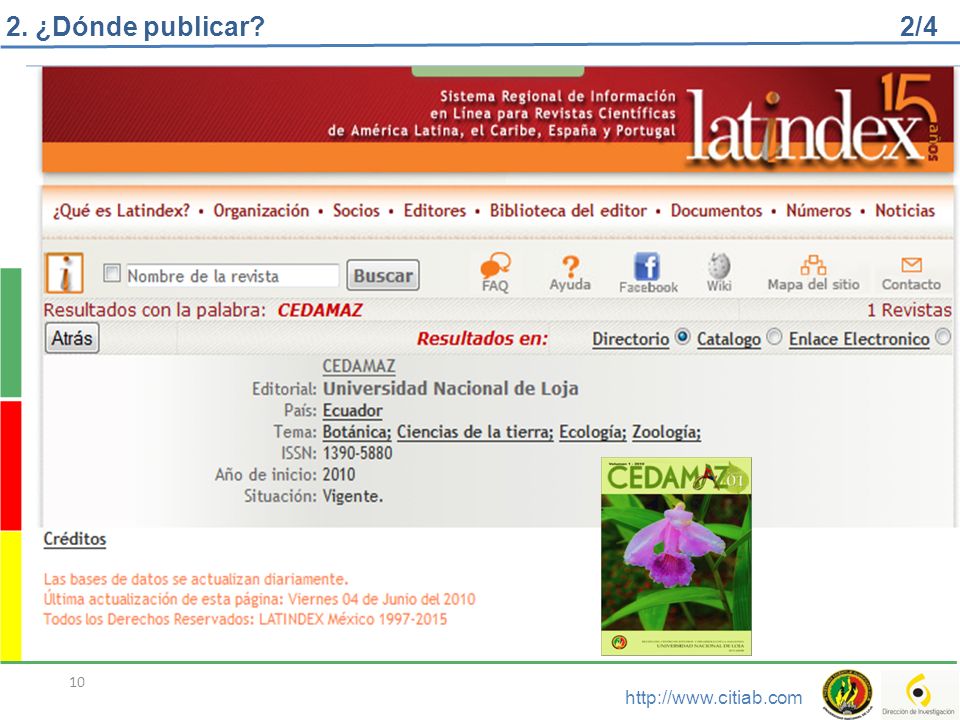Select the Directorio radio button
This screenshot has width=960, height=720.
pyautogui.click(x=682, y=337)
